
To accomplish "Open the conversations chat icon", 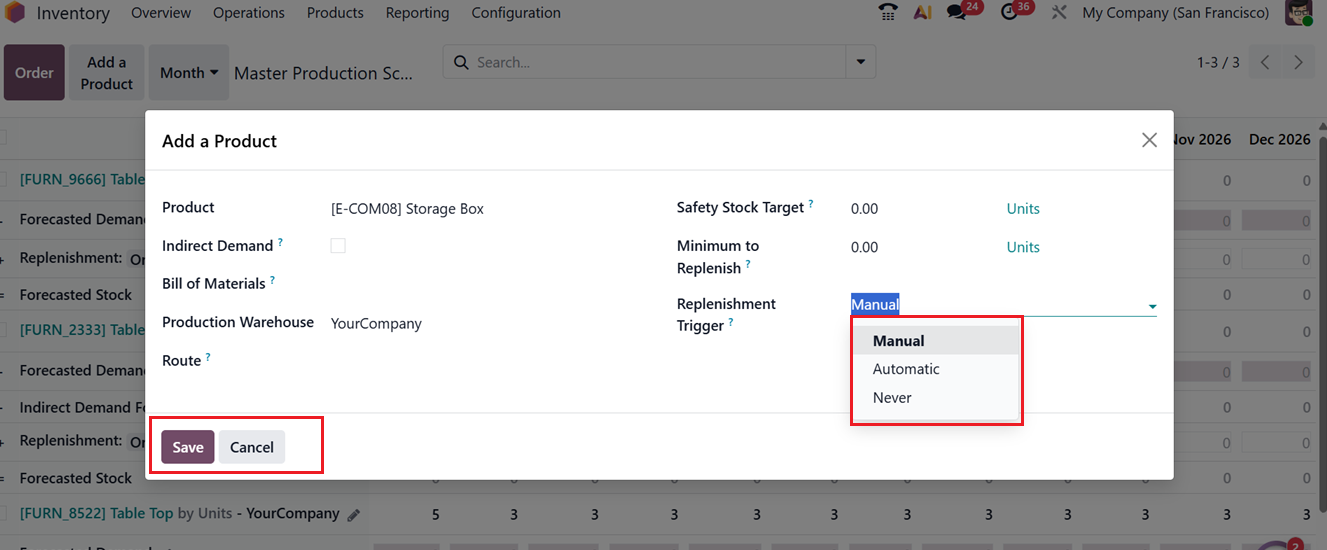I will click(958, 13).
